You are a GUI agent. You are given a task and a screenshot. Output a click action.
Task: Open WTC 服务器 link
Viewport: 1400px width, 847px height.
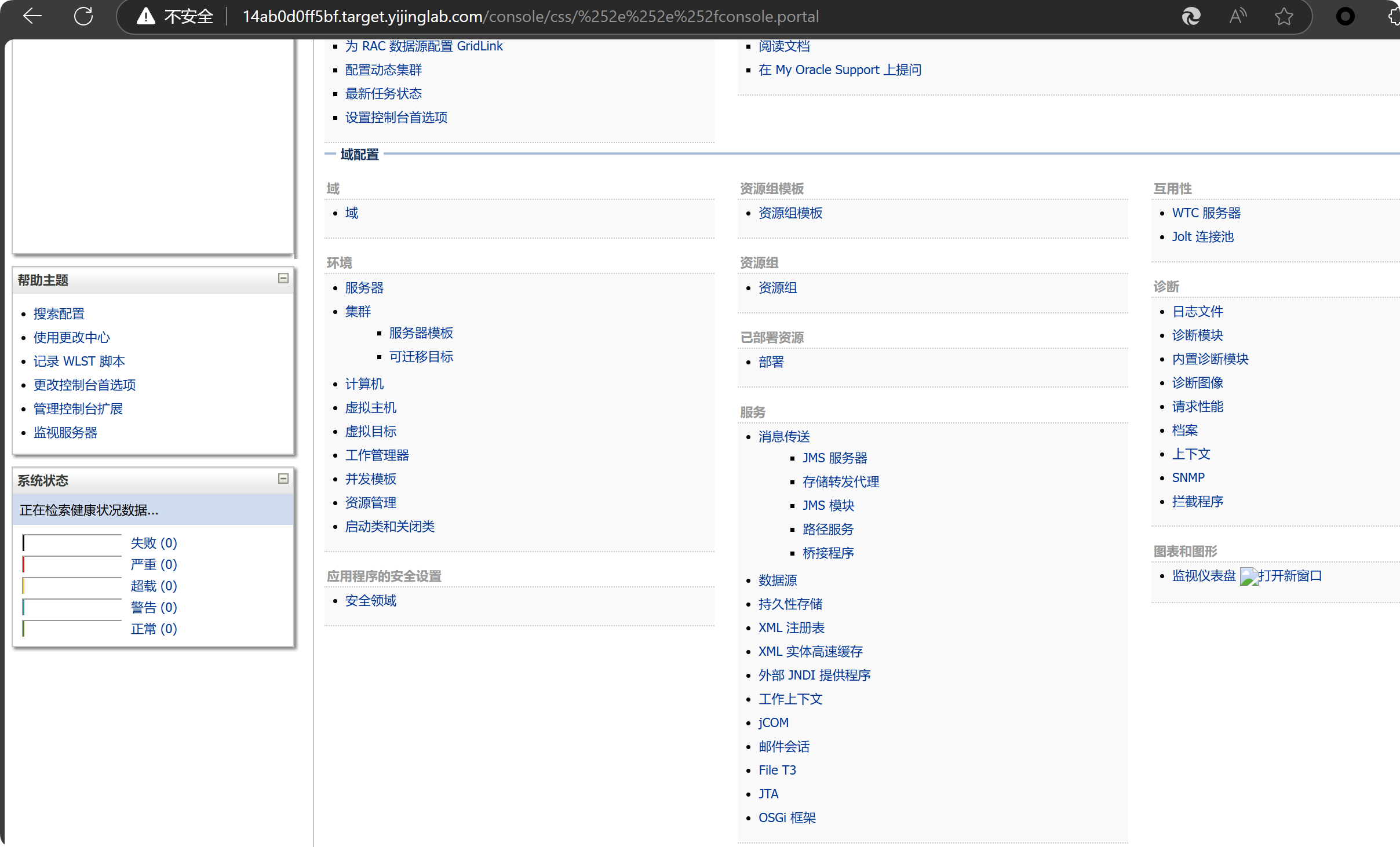(x=1206, y=213)
